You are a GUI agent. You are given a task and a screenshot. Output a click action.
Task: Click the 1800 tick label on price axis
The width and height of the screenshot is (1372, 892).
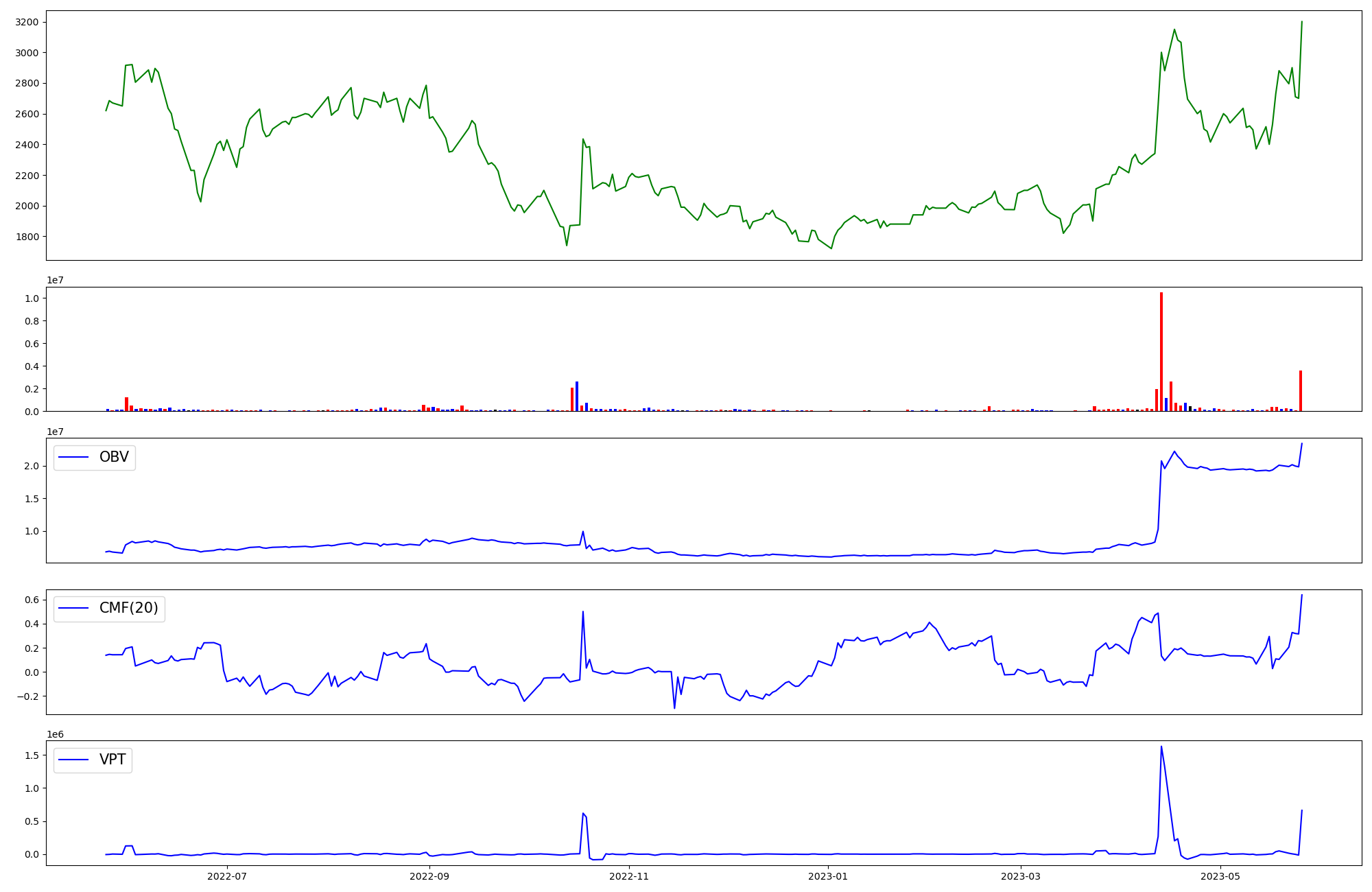click(26, 237)
